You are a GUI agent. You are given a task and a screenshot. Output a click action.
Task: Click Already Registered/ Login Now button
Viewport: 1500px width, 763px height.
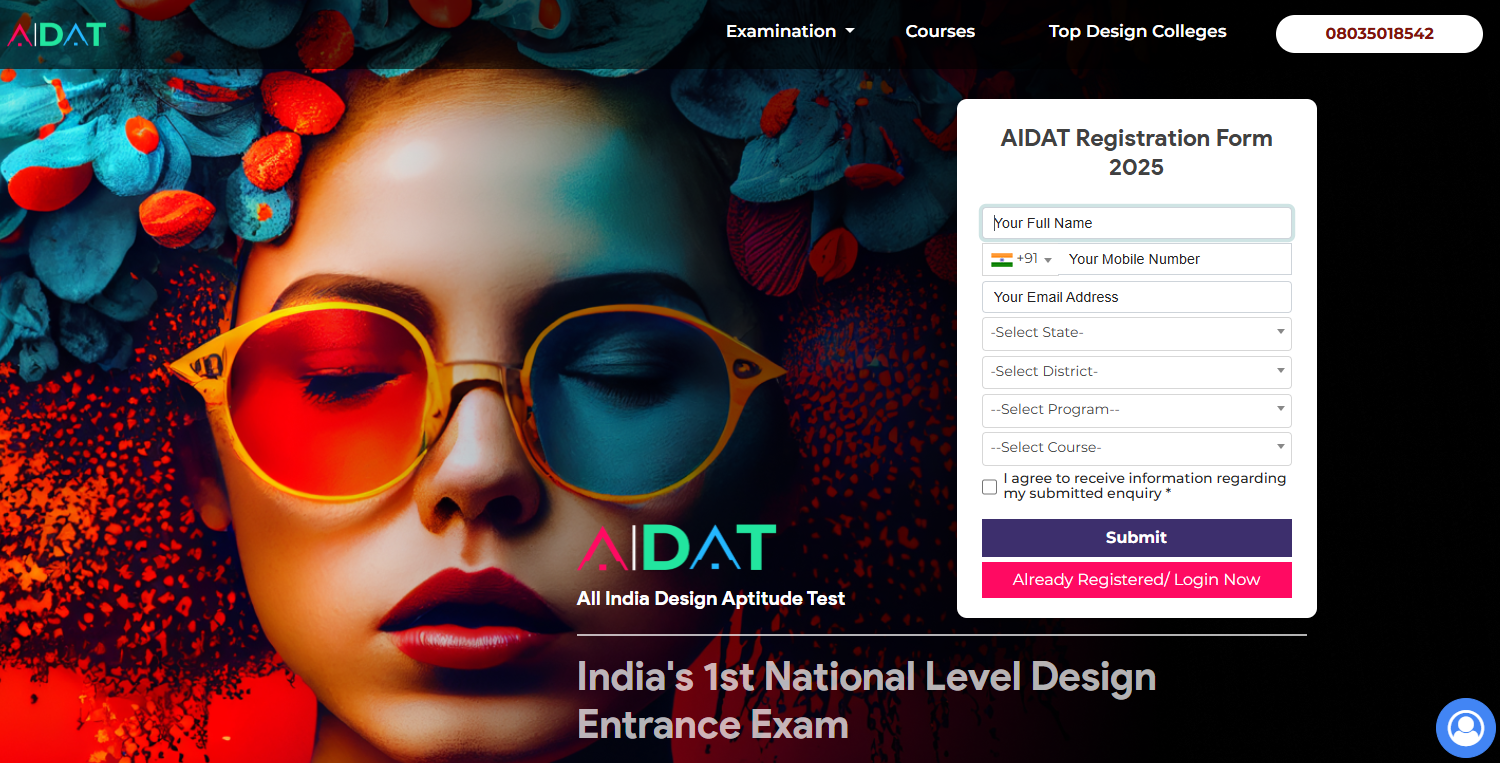tap(1137, 580)
